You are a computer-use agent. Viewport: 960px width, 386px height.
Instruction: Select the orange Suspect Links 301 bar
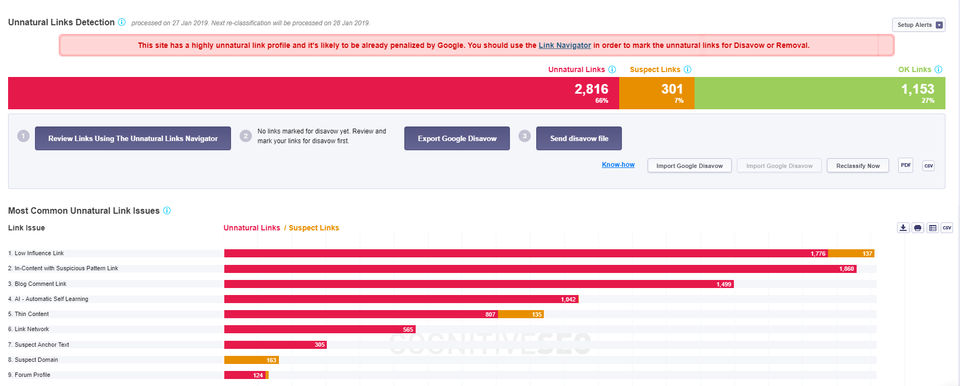[657, 93]
